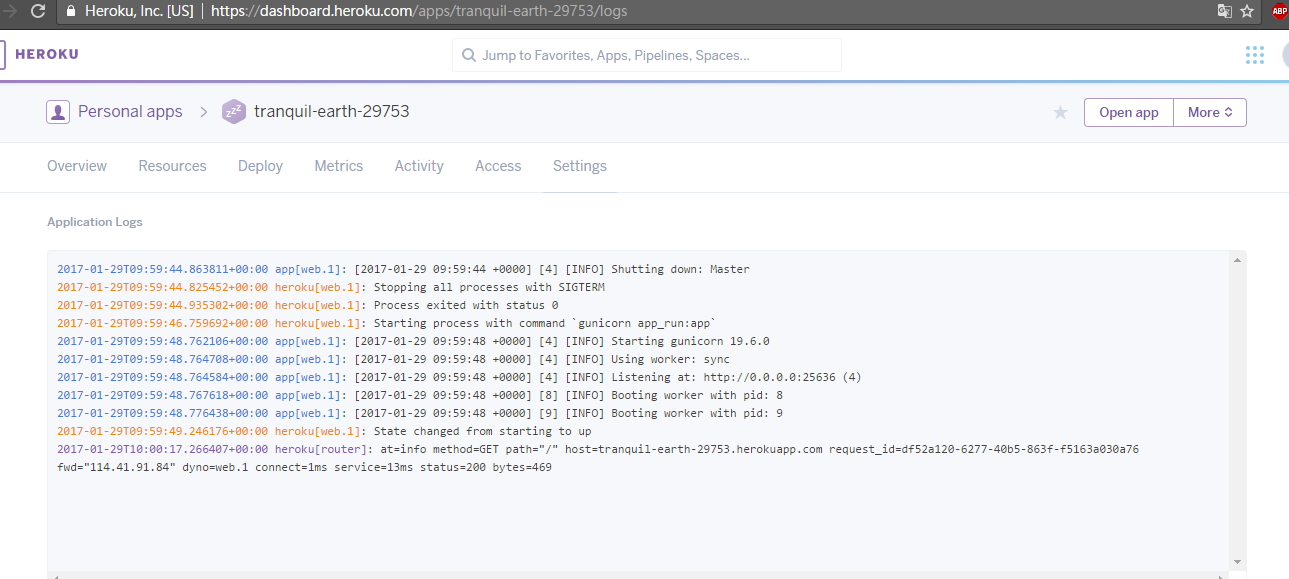The width and height of the screenshot is (1289, 579).
Task: Bookmark page with browser star icon
Action: click(1247, 12)
